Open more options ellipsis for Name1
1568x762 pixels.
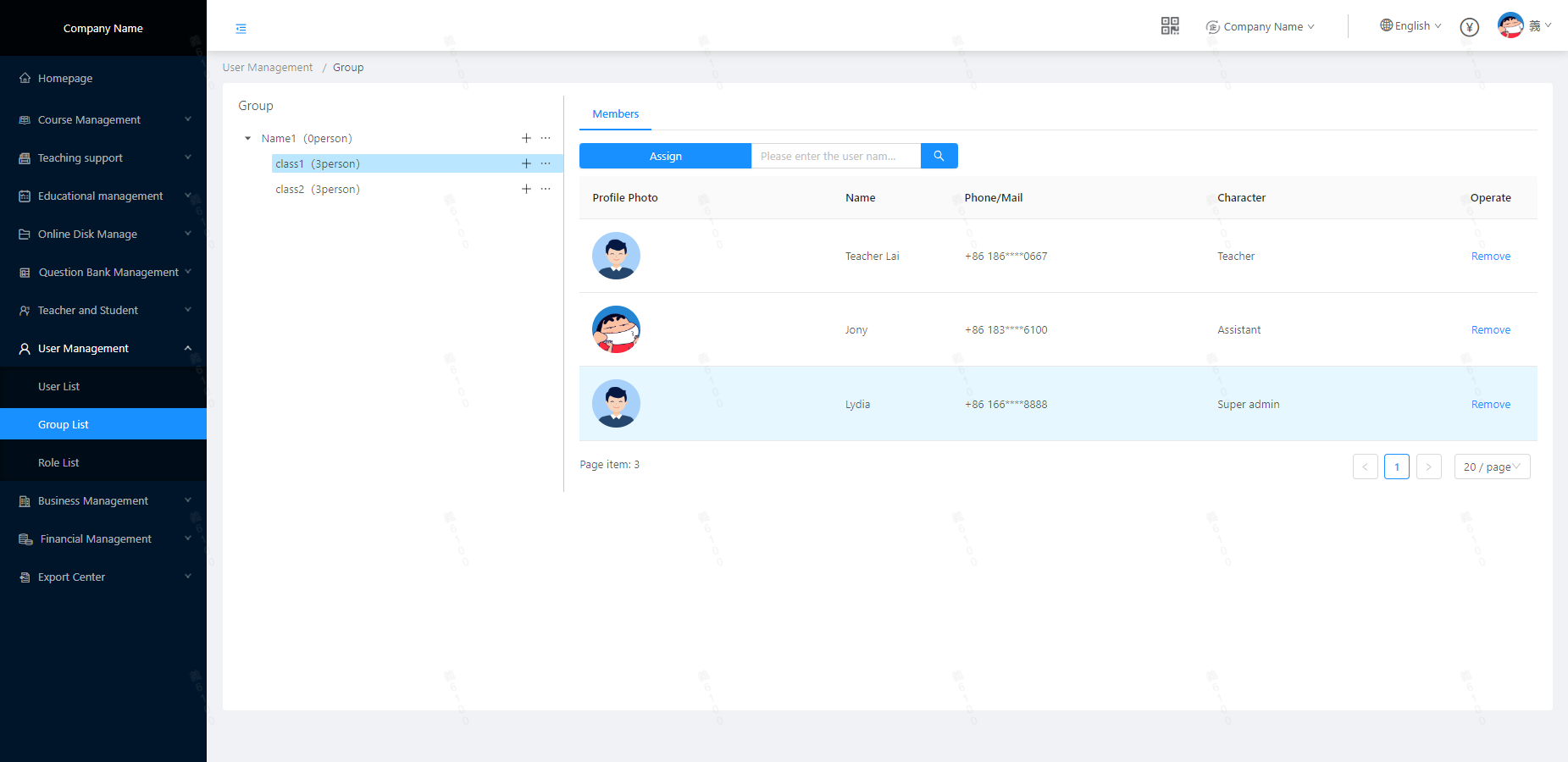click(546, 138)
